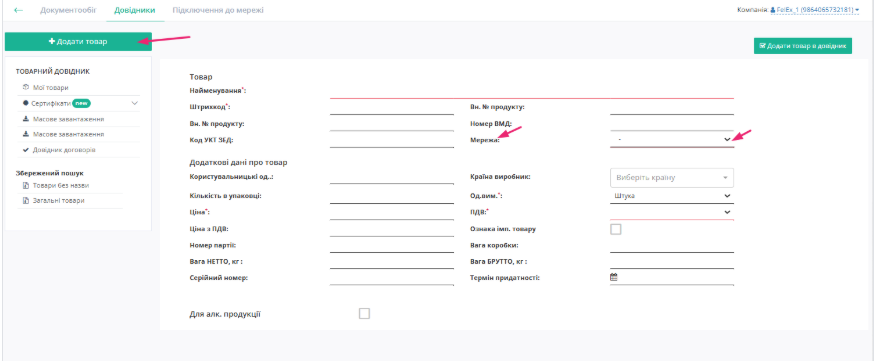Click the Збережений пошук heading
The width and height of the screenshot is (875, 361).
(50, 173)
